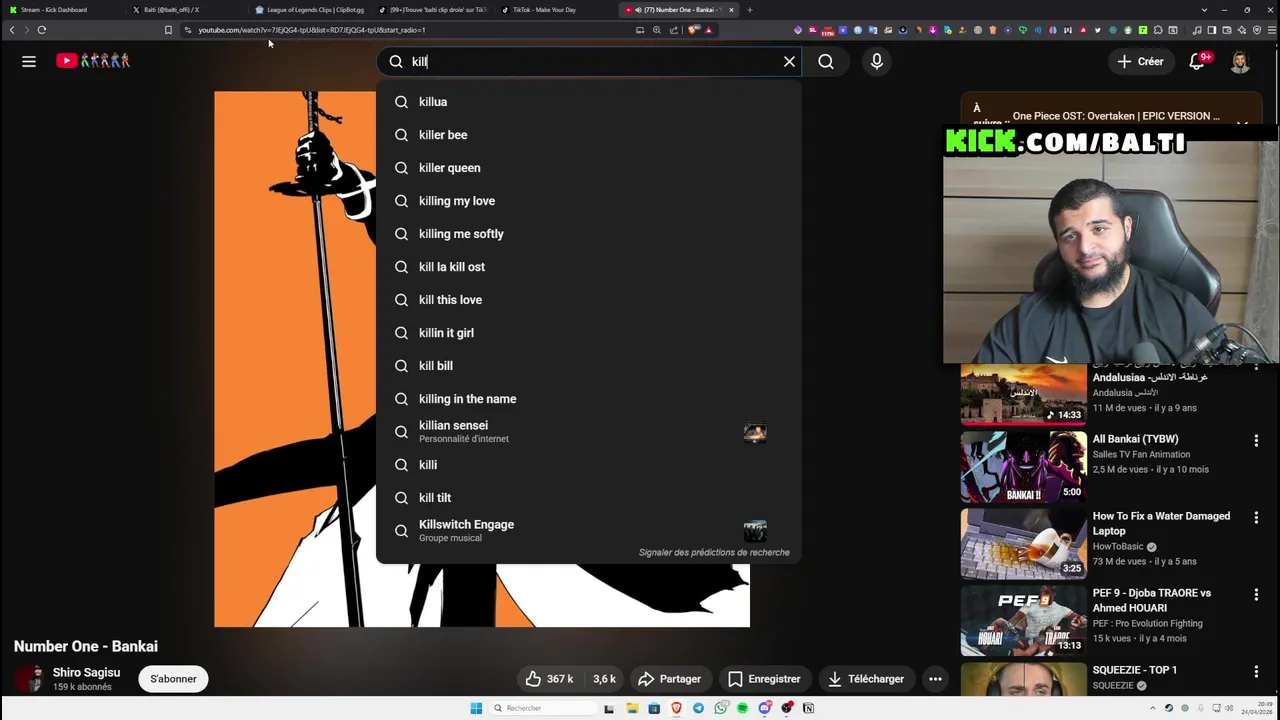Open SQUEEZIE - TOP 1 video title
This screenshot has height=720, width=1280.
1134,670
